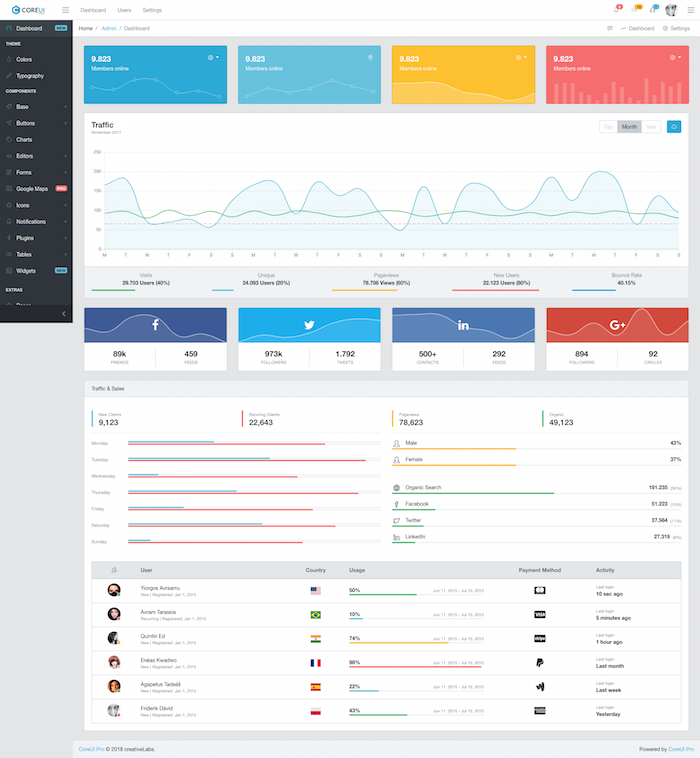This screenshot has width=700, height=758.
Task: Click the Visits green progress bar
Action: 113,290
